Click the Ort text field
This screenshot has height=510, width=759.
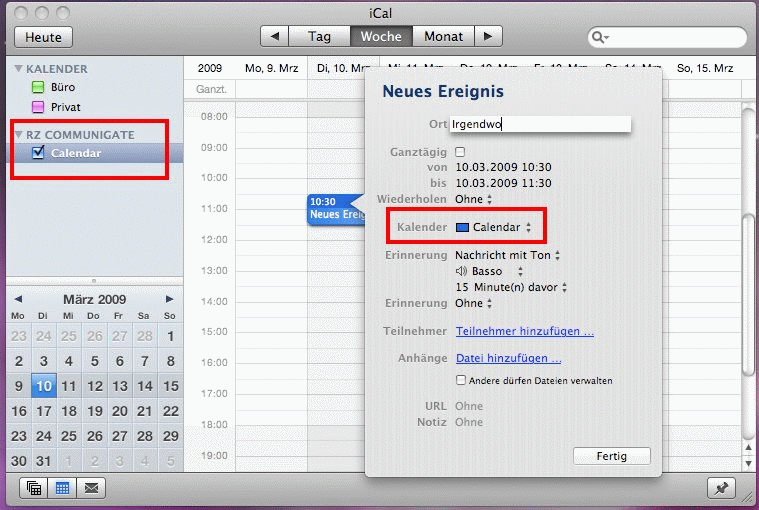point(540,124)
